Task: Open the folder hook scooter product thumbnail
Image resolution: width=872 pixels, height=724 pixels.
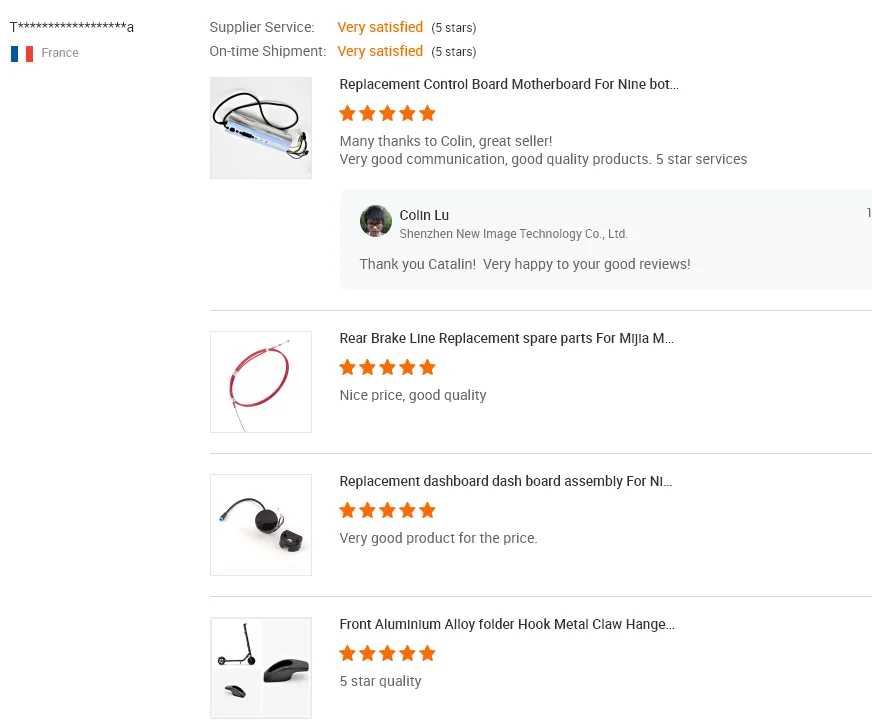Action: pyautogui.click(x=261, y=667)
